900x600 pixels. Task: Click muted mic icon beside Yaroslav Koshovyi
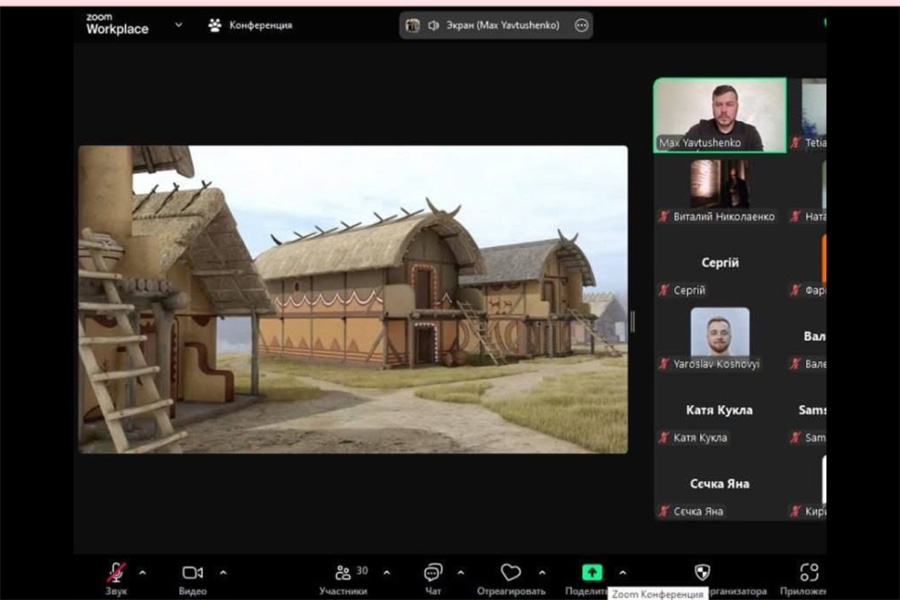click(x=664, y=363)
